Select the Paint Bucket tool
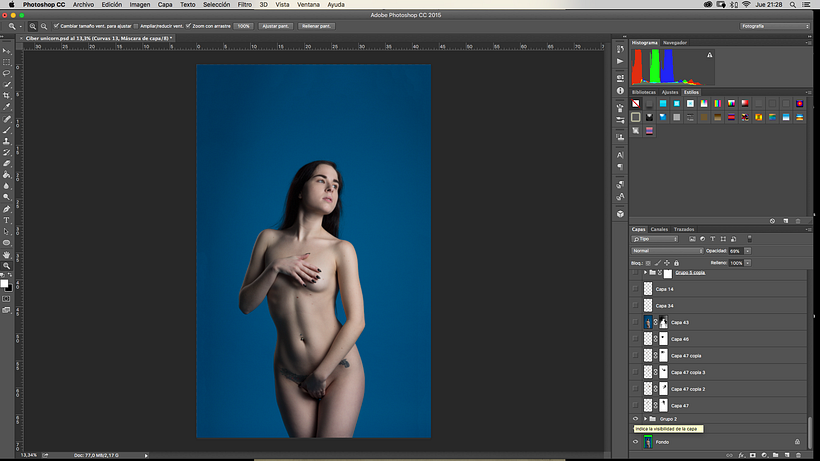This screenshot has width=820, height=461. (x=6, y=175)
